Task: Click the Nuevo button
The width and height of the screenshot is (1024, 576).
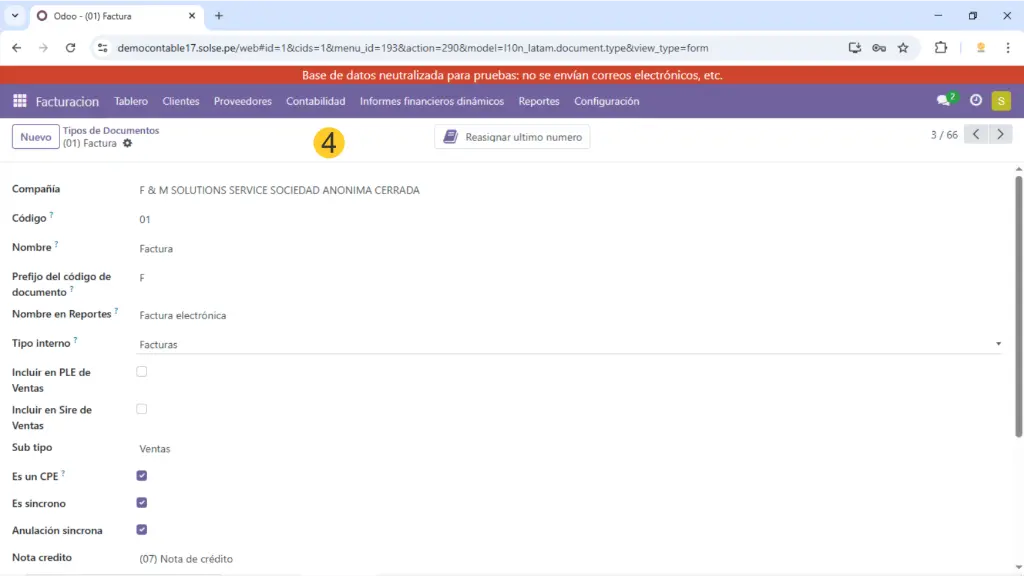Action: point(36,137)
